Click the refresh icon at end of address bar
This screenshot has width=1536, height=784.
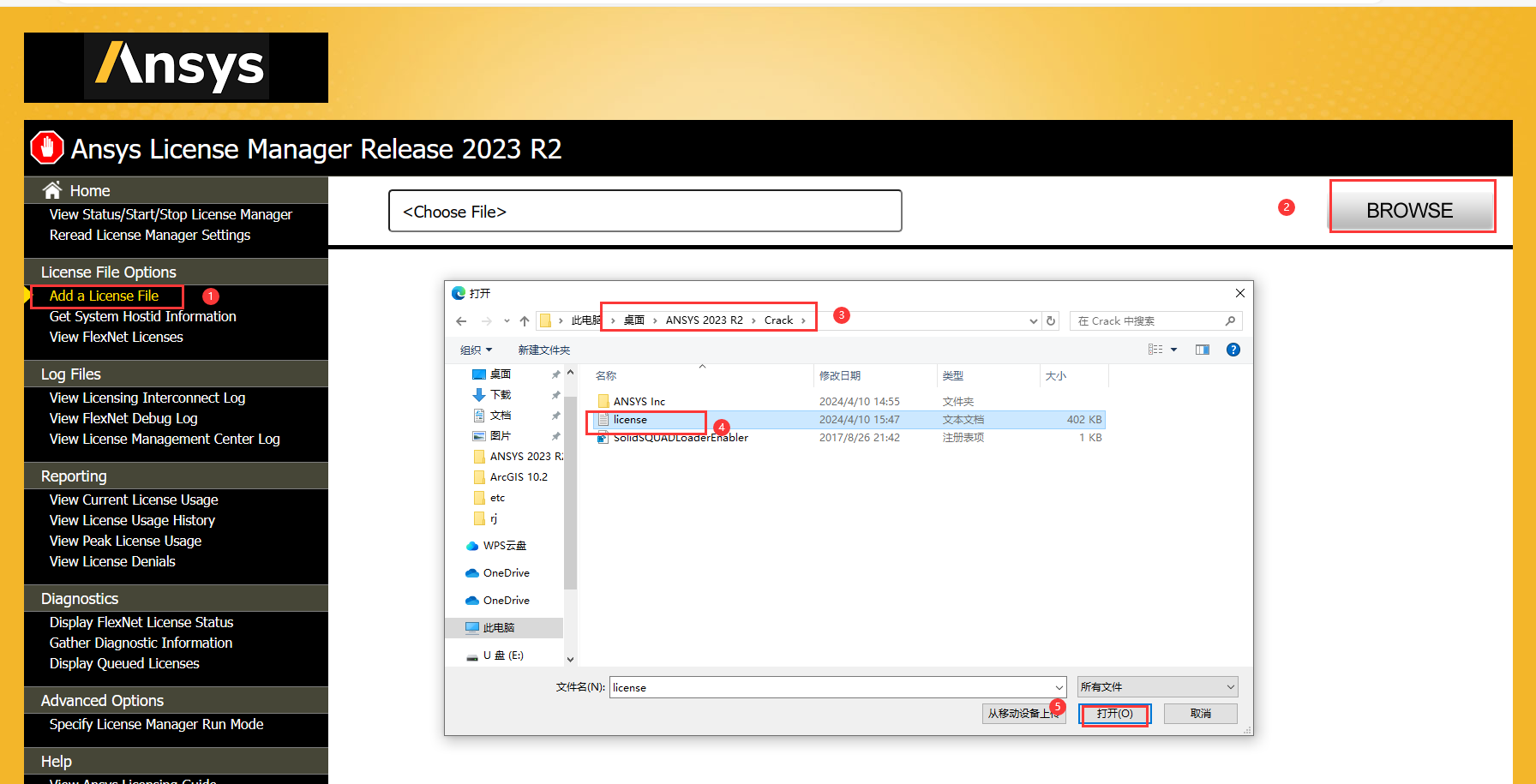point(1052,320)
